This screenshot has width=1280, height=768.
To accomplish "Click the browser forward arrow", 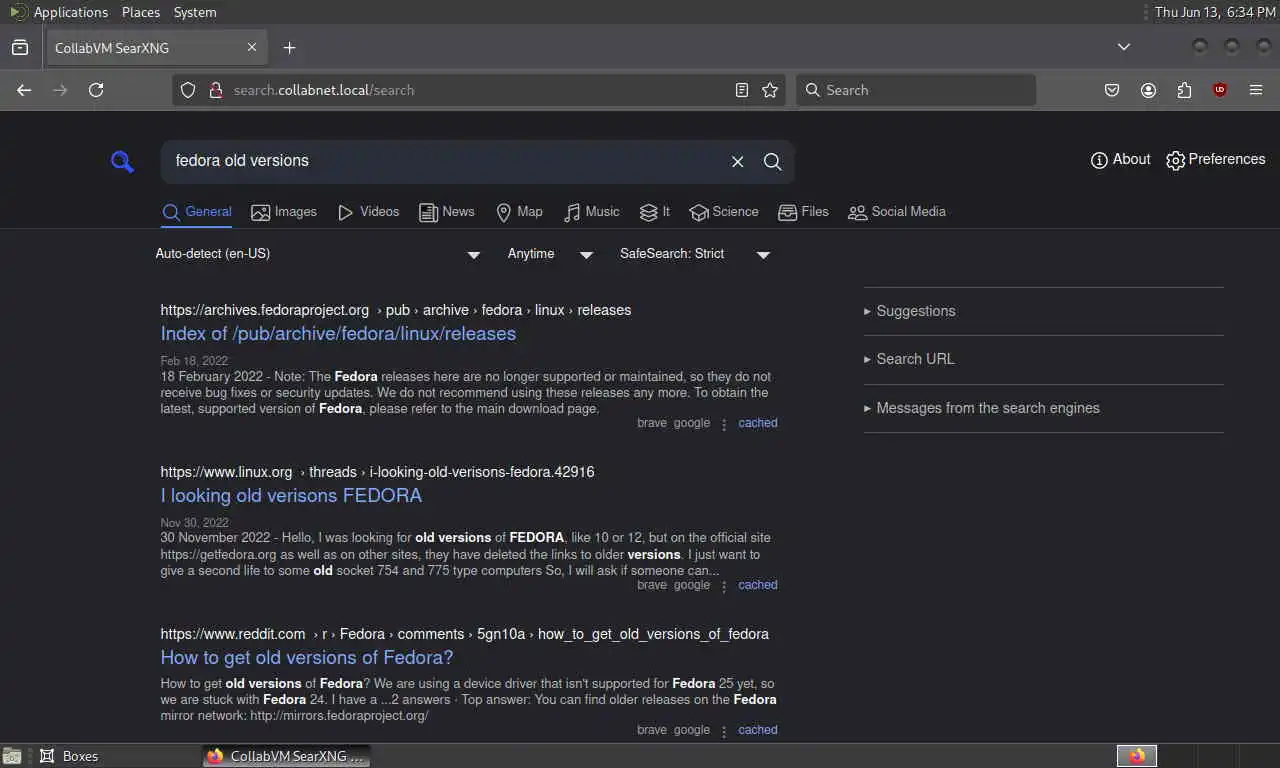I will point(60,90).
